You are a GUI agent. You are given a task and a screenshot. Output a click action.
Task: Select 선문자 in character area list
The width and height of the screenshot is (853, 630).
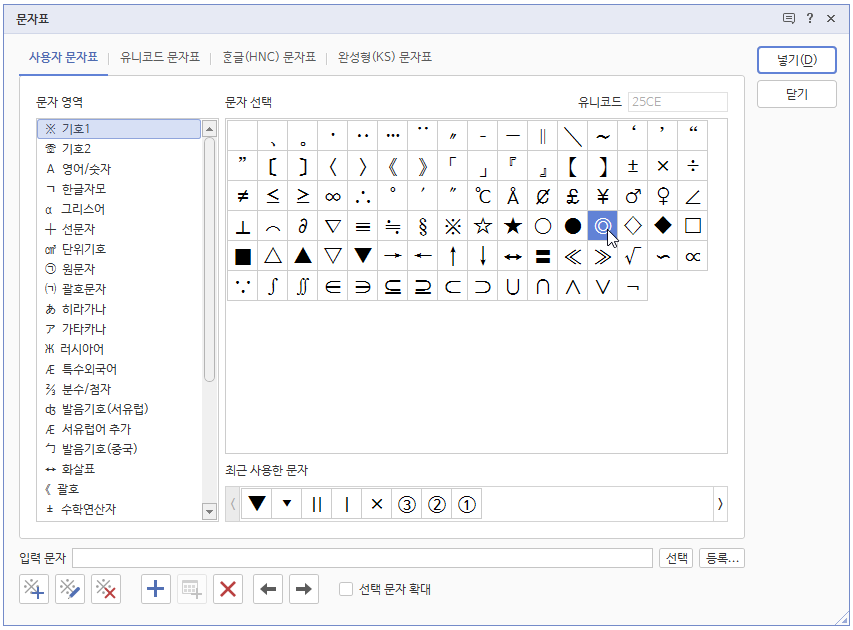119,229
